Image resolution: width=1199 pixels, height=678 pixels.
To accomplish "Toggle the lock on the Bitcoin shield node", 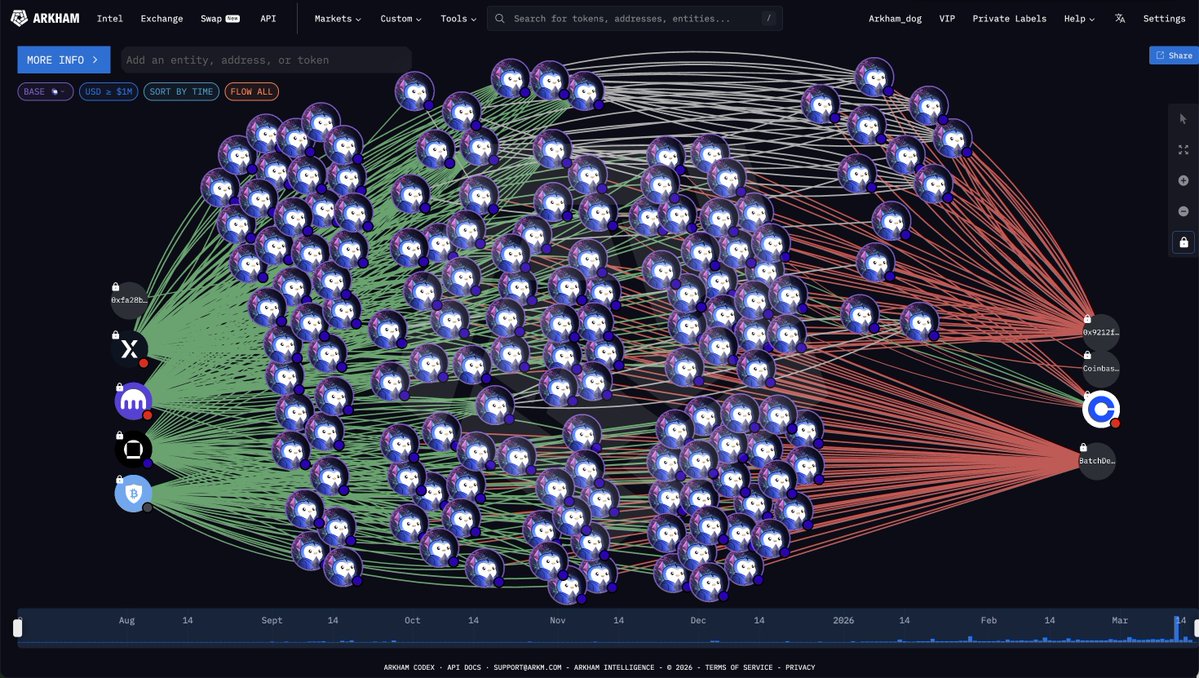I will click(119, 480).
